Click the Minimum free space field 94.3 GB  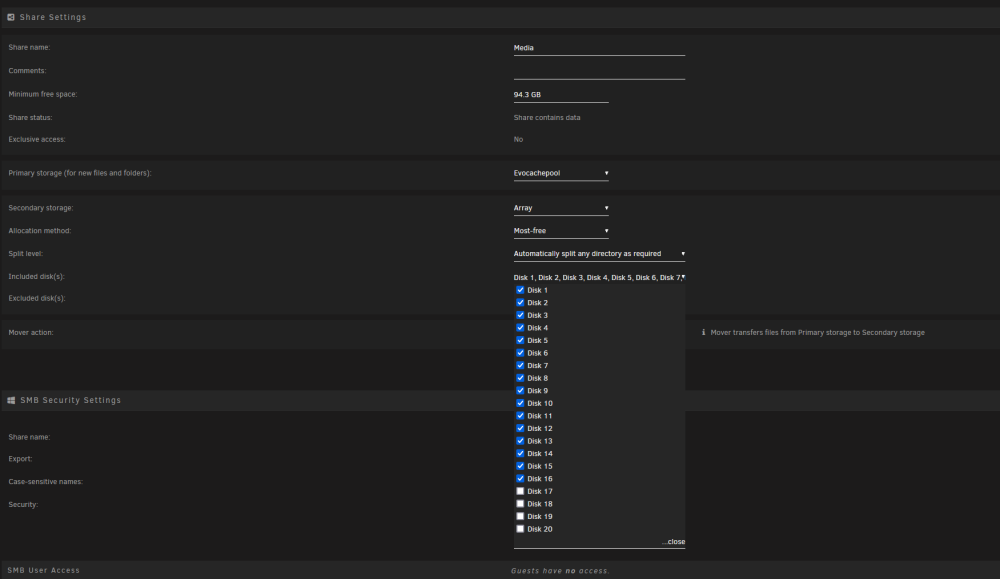click(x=561, y=94)
